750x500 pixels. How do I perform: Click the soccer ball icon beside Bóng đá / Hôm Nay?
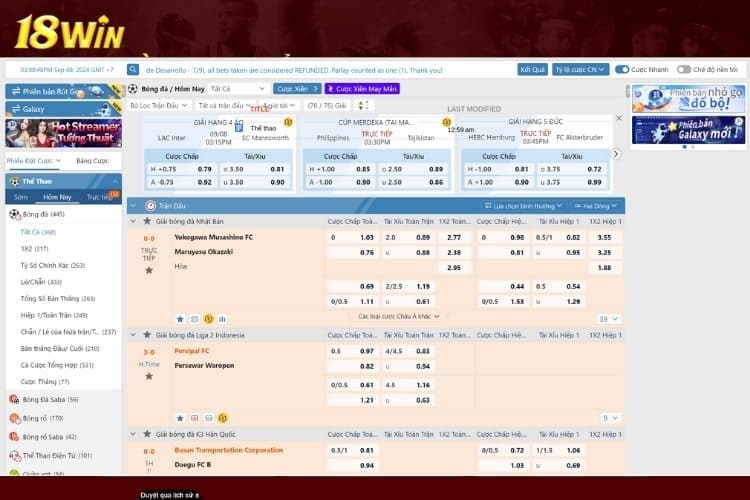(x=133, y=89)
